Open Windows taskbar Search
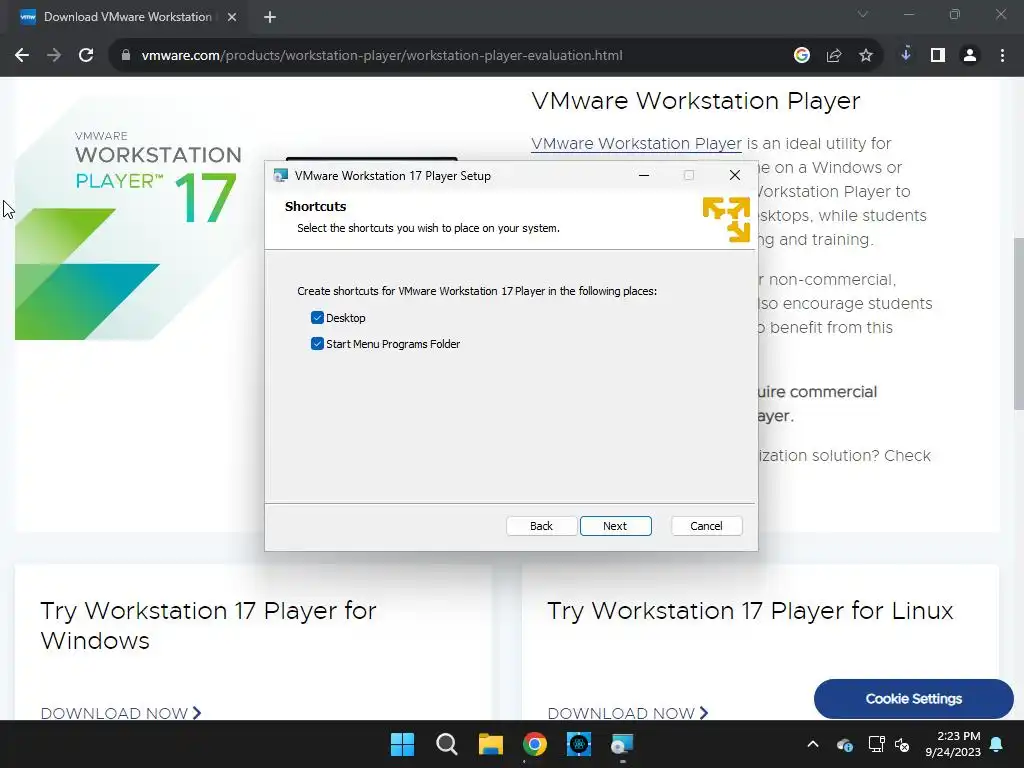This screenshot has height=768, width=1024. click(447, 744)
